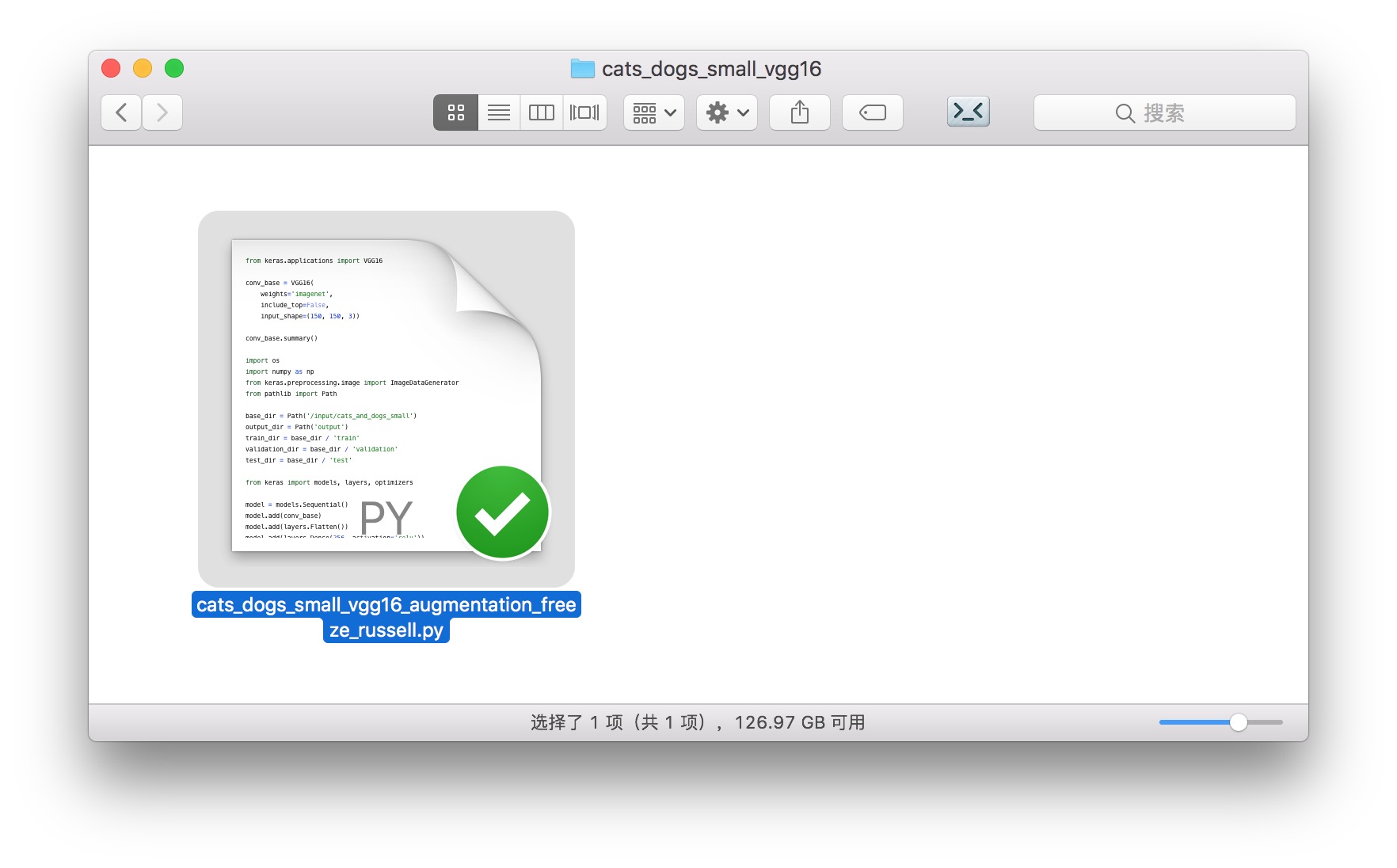The image size is (1397, 868).
Task: Switch to icon view
Action: coord(455,112)
